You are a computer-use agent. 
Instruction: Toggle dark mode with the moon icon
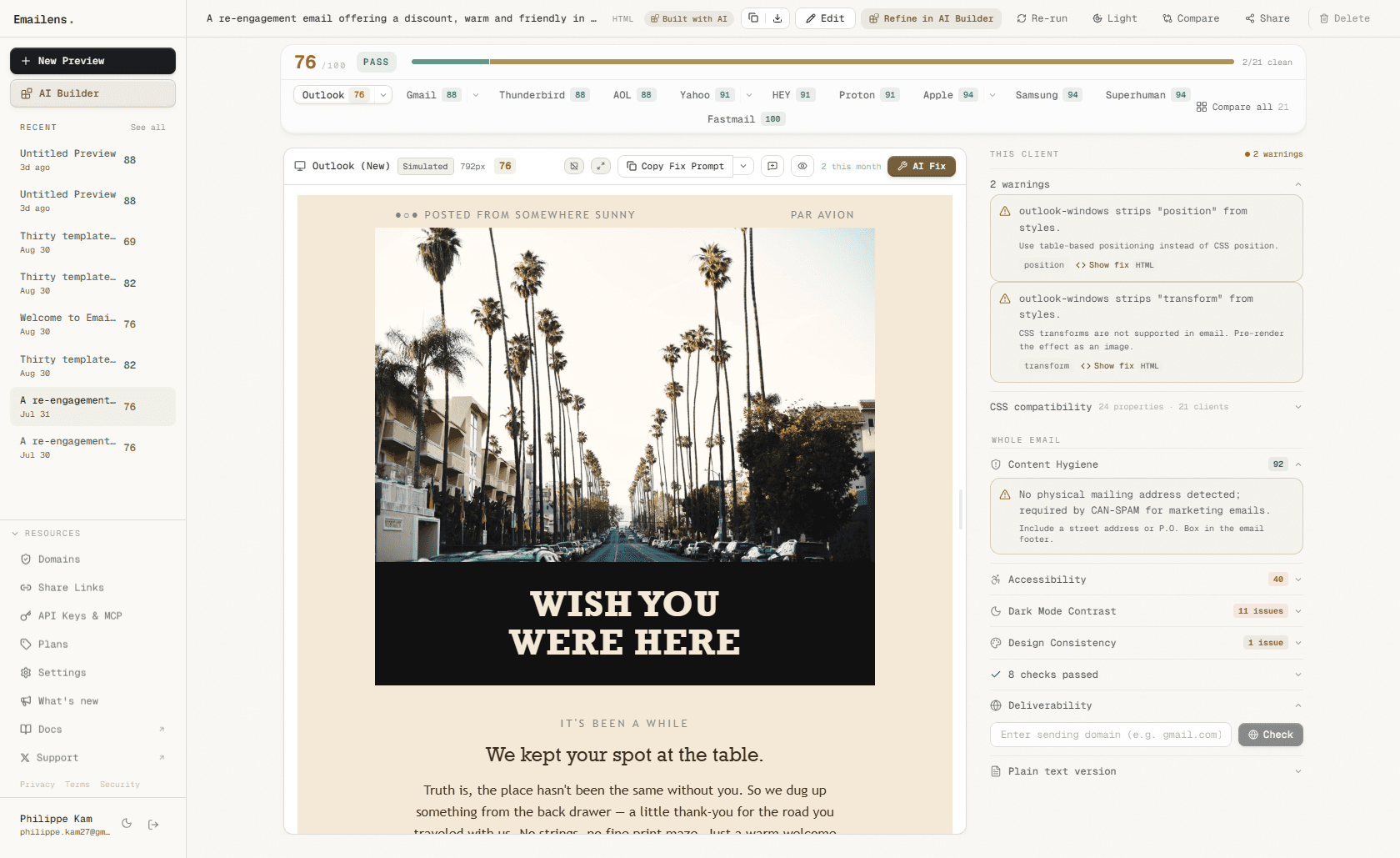127,824
